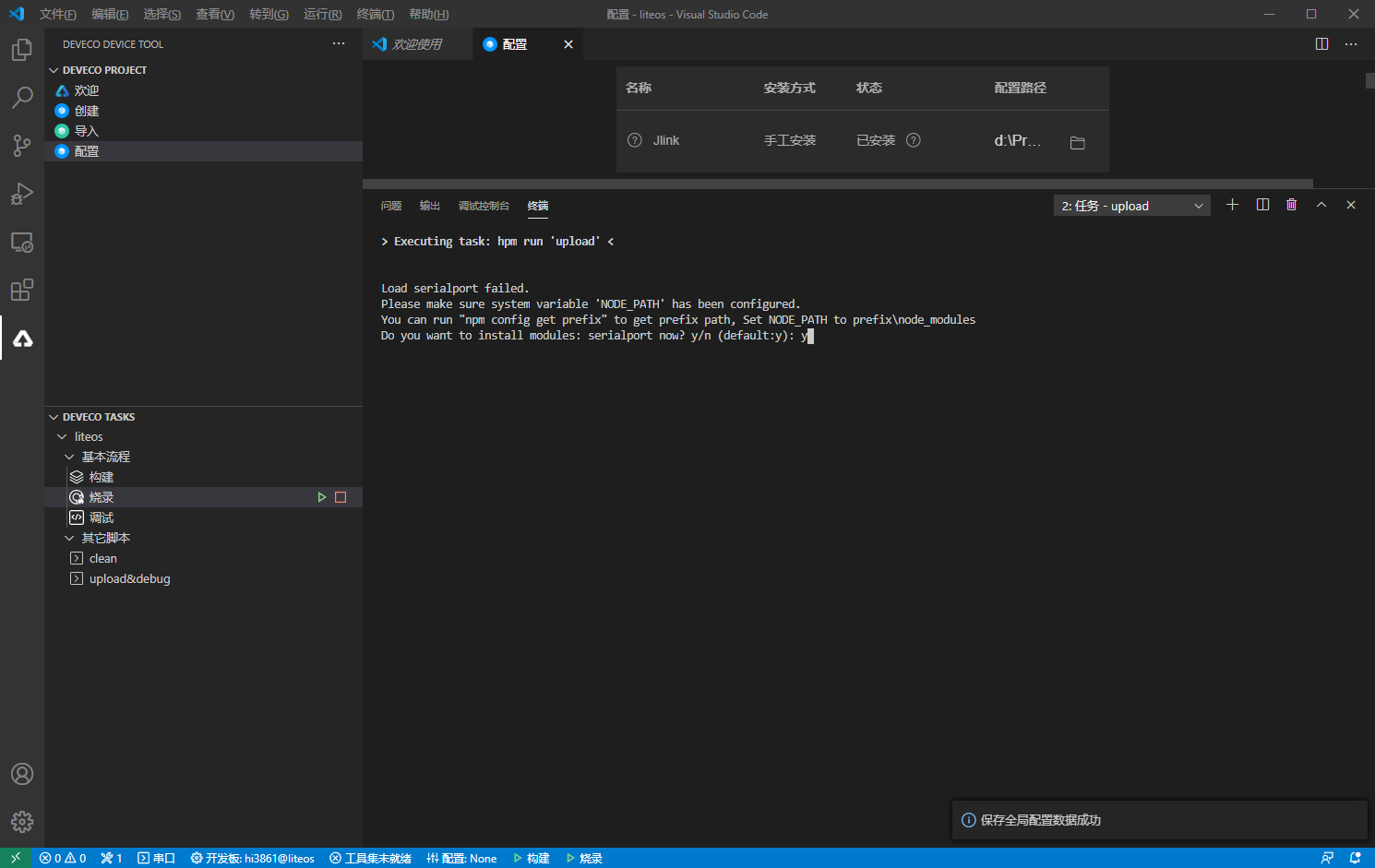Open the Search view in activity bar

pos(22,98)
